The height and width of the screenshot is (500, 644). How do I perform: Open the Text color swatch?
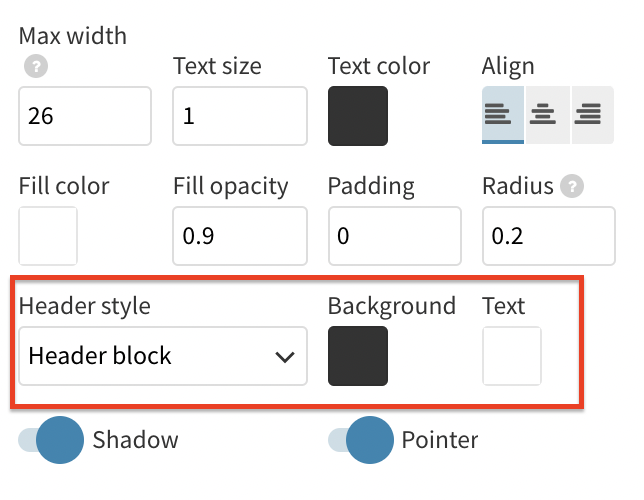pyautogui.click(x=358, y=116)
